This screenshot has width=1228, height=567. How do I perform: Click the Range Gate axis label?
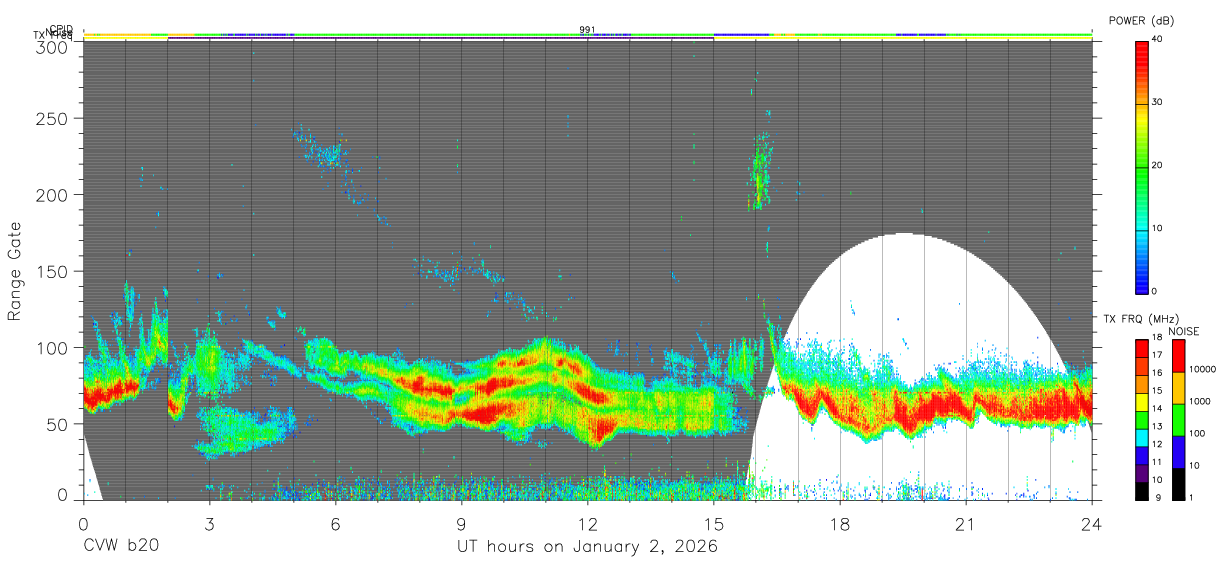(x=15, y=272)
